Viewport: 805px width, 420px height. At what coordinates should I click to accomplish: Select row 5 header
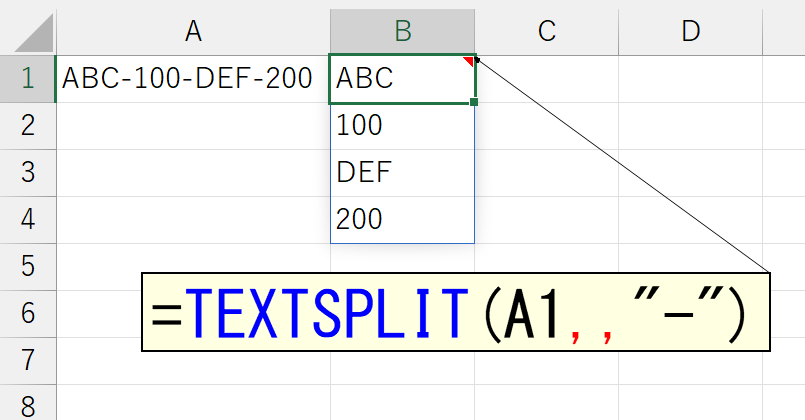(28, 266)
